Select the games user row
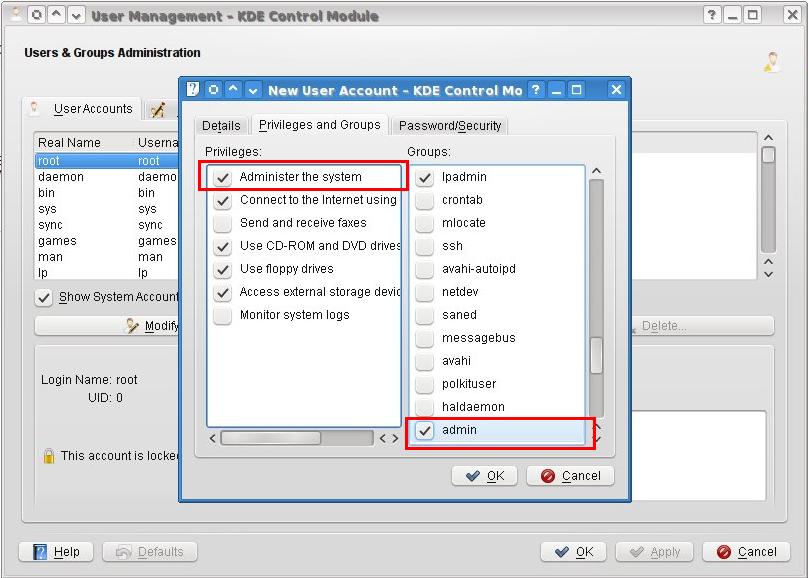 107,241
